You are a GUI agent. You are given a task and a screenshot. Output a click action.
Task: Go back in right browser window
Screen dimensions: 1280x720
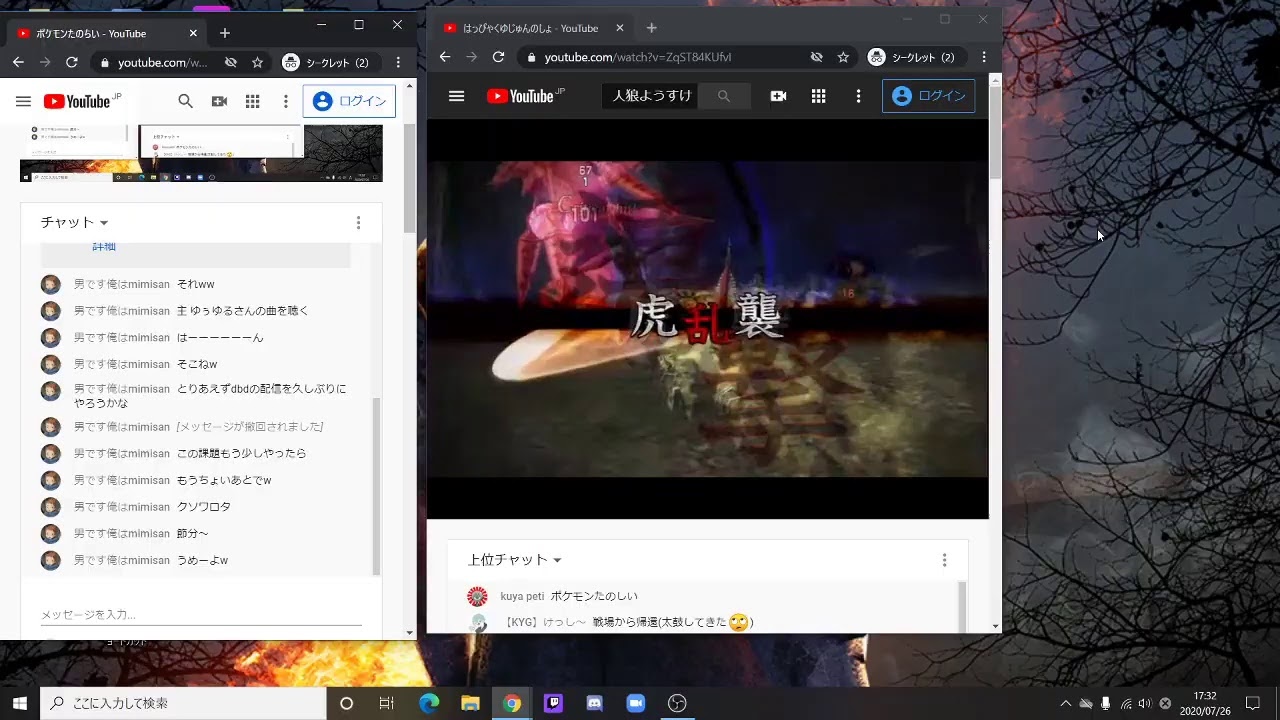click(445, 57)
